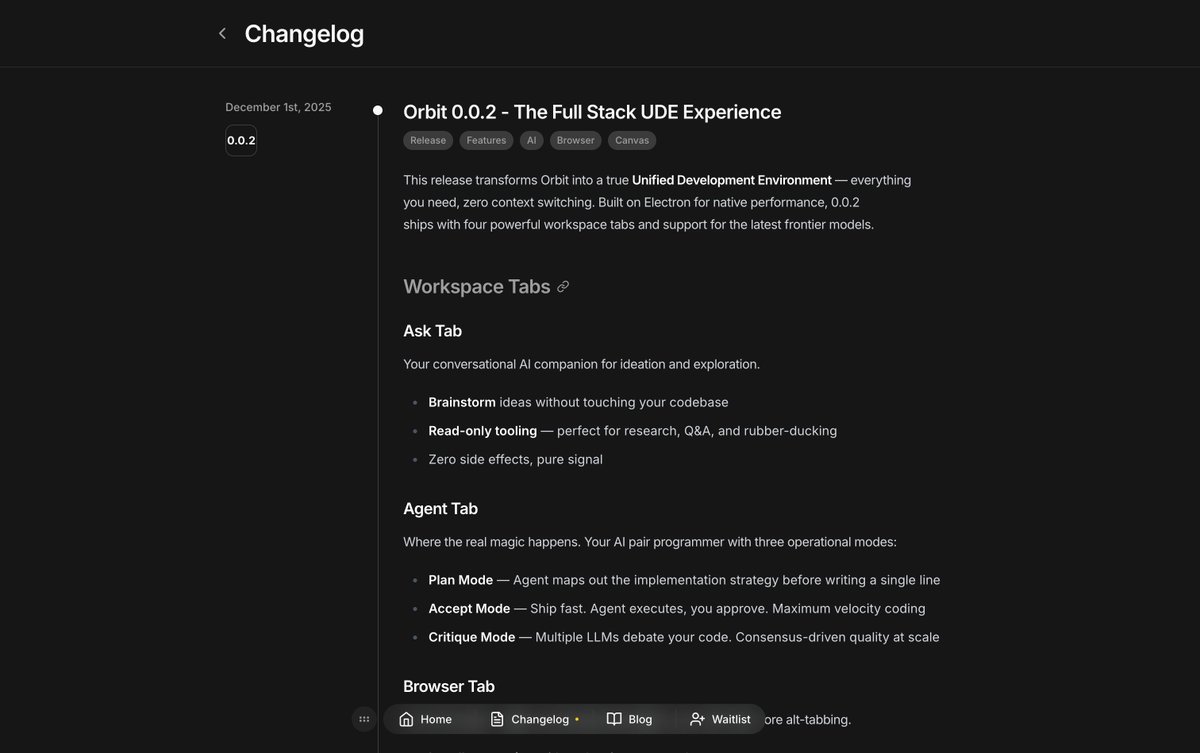Click the Changelog page title
The image size is (1200, 753).
[x=304, y=34]
